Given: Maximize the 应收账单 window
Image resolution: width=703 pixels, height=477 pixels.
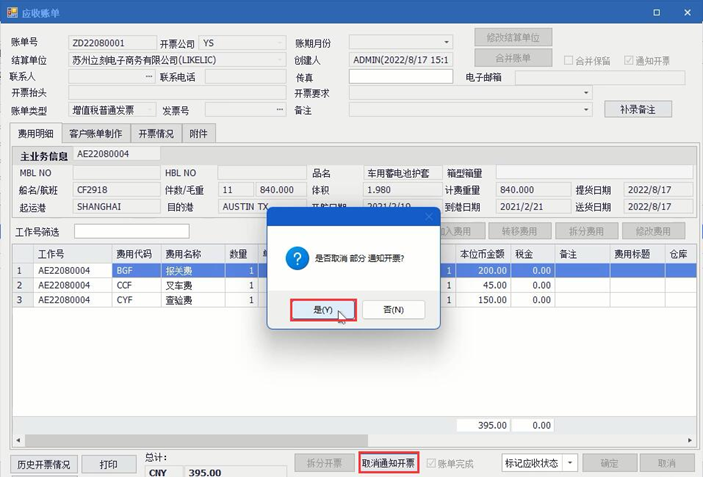Looking at the screenshot, I should click(656, 13).
